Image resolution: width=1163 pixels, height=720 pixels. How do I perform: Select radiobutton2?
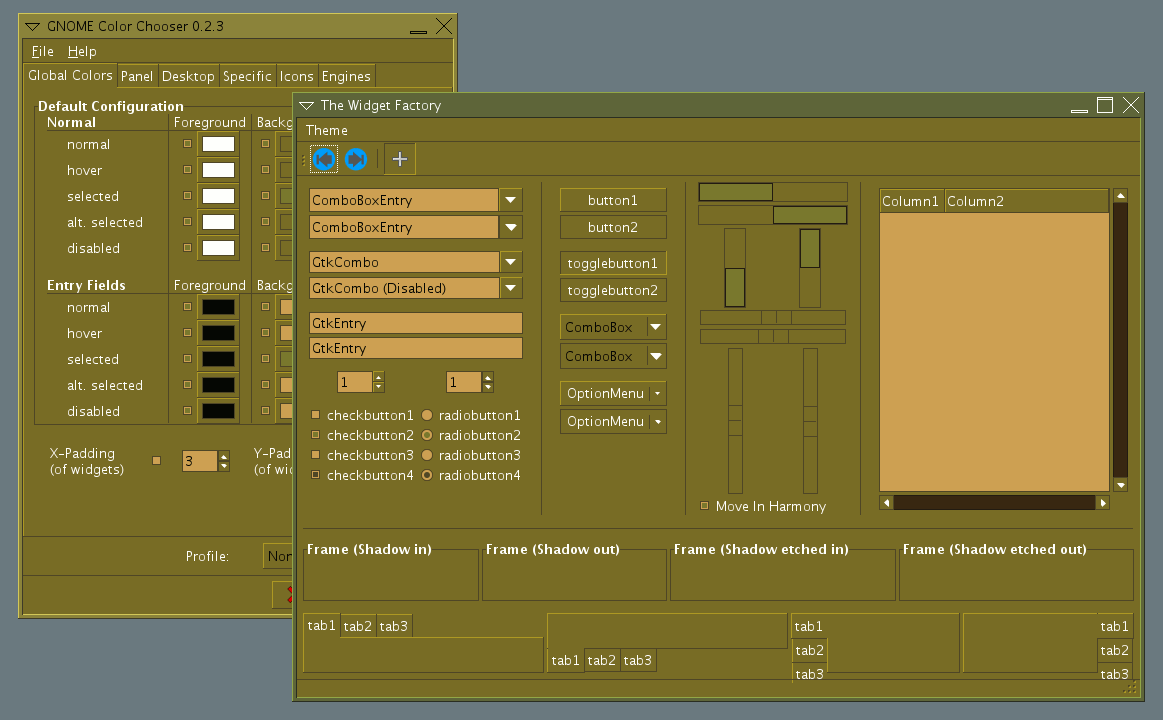[x=427, y=435]
